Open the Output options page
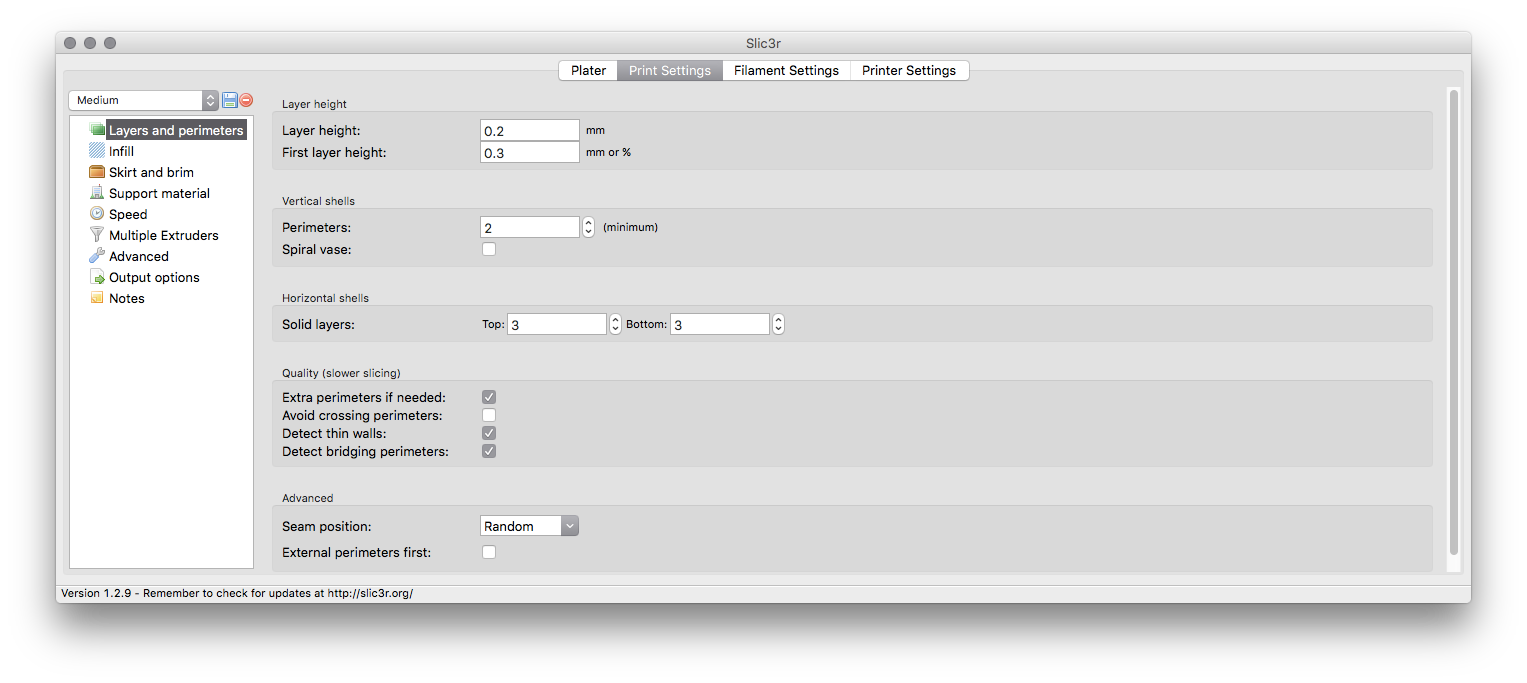Screen dimensions: 1527x683 pos(153,276)
